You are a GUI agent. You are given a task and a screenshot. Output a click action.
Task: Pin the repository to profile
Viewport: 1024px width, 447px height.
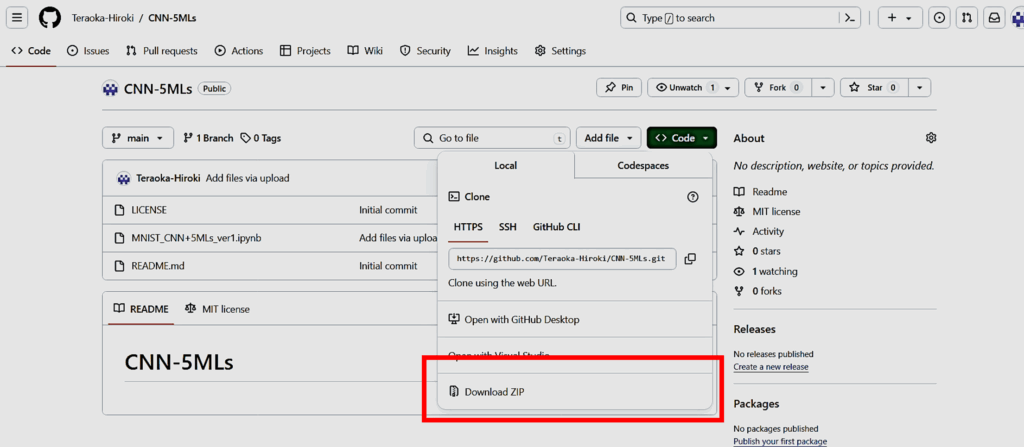(619, 88)
